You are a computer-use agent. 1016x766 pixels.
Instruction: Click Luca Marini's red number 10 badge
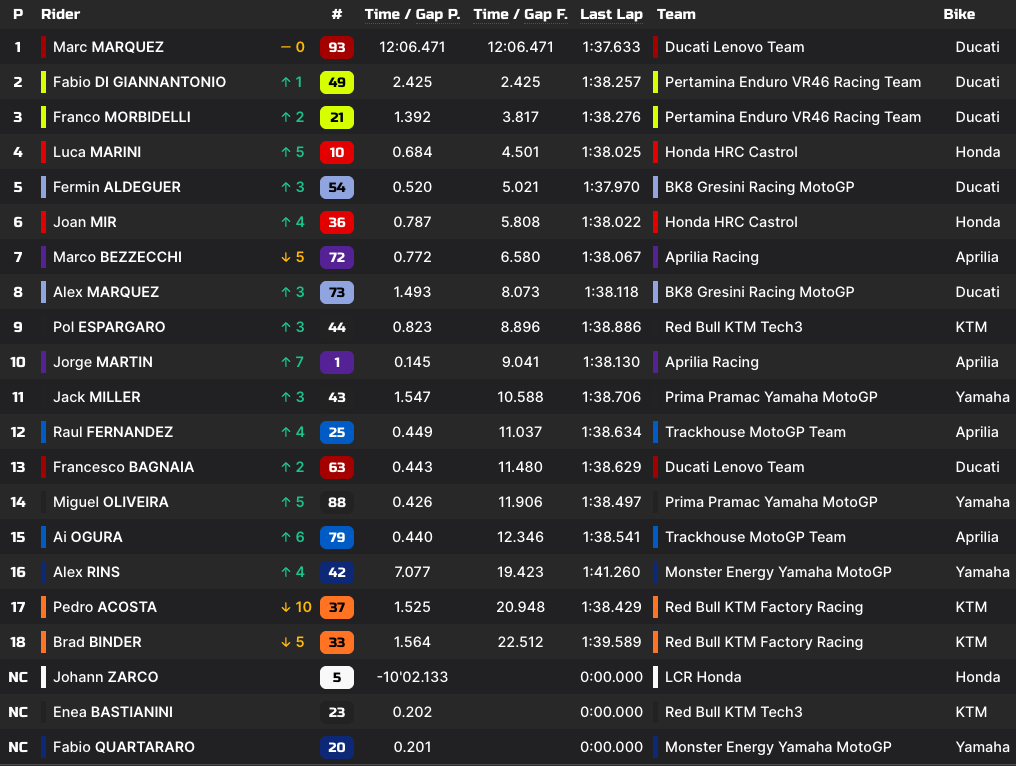[x=336, y=152]
